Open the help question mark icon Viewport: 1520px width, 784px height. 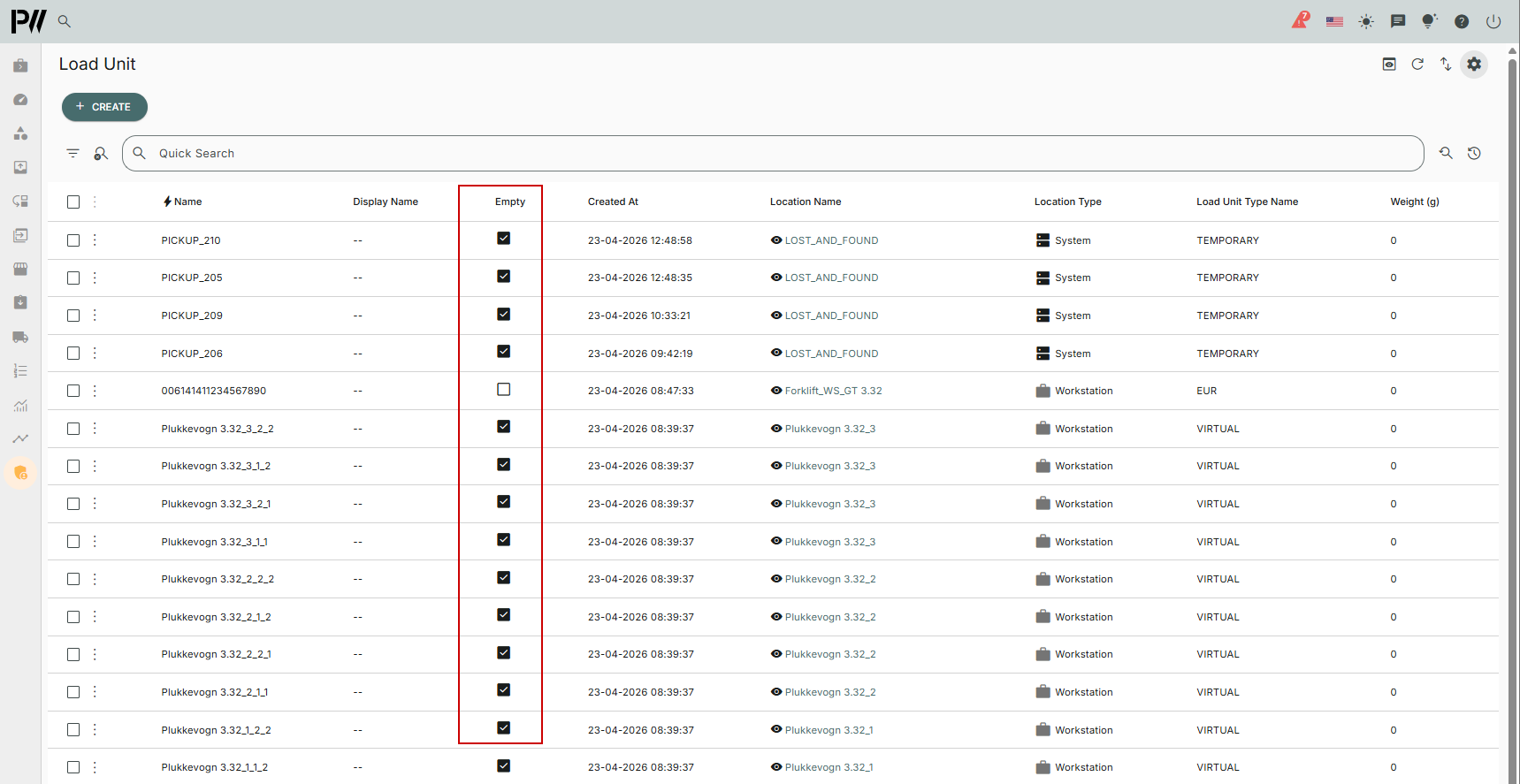1462,21
